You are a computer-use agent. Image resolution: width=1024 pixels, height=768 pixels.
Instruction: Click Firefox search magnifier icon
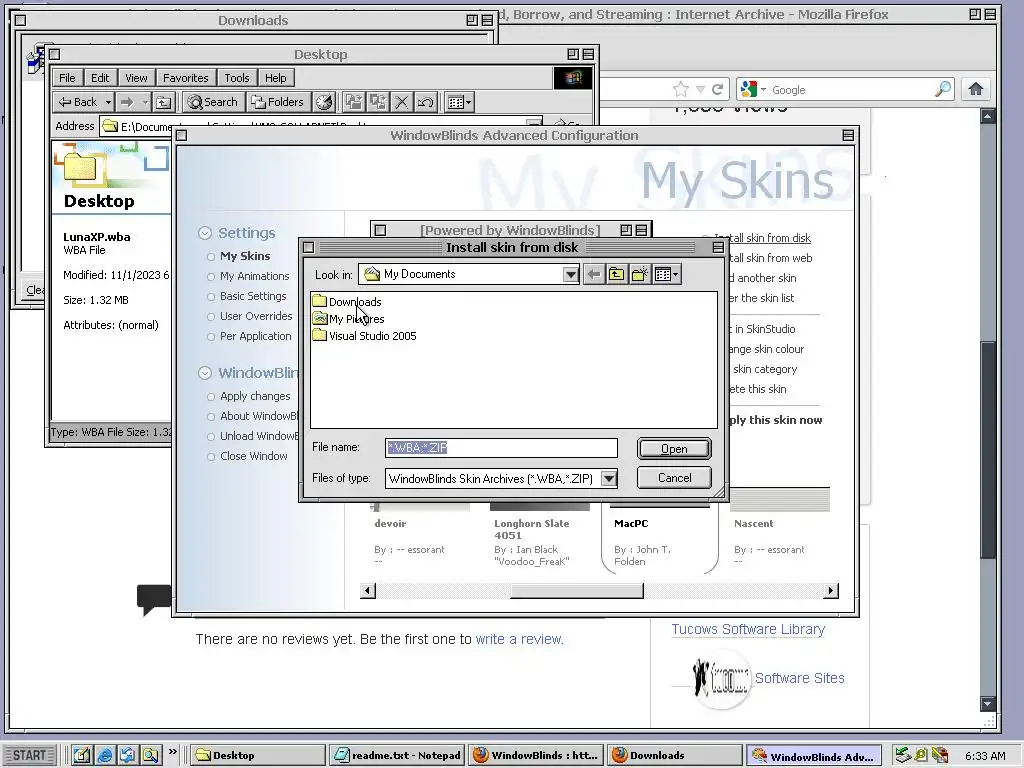point(943,89)
